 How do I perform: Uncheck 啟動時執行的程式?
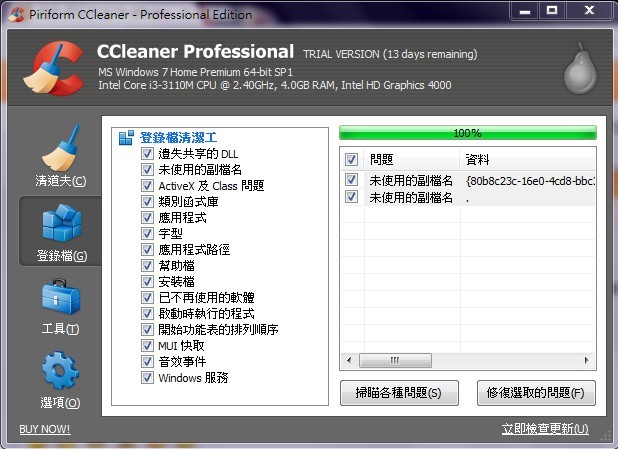tap(147, 313)
